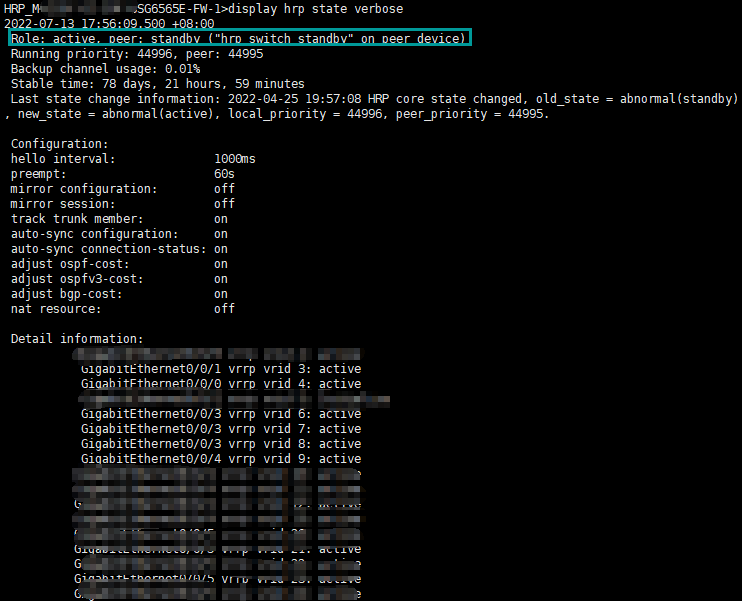Click the "nat resource: off" line
742x601 pixels.
(123, 309)
